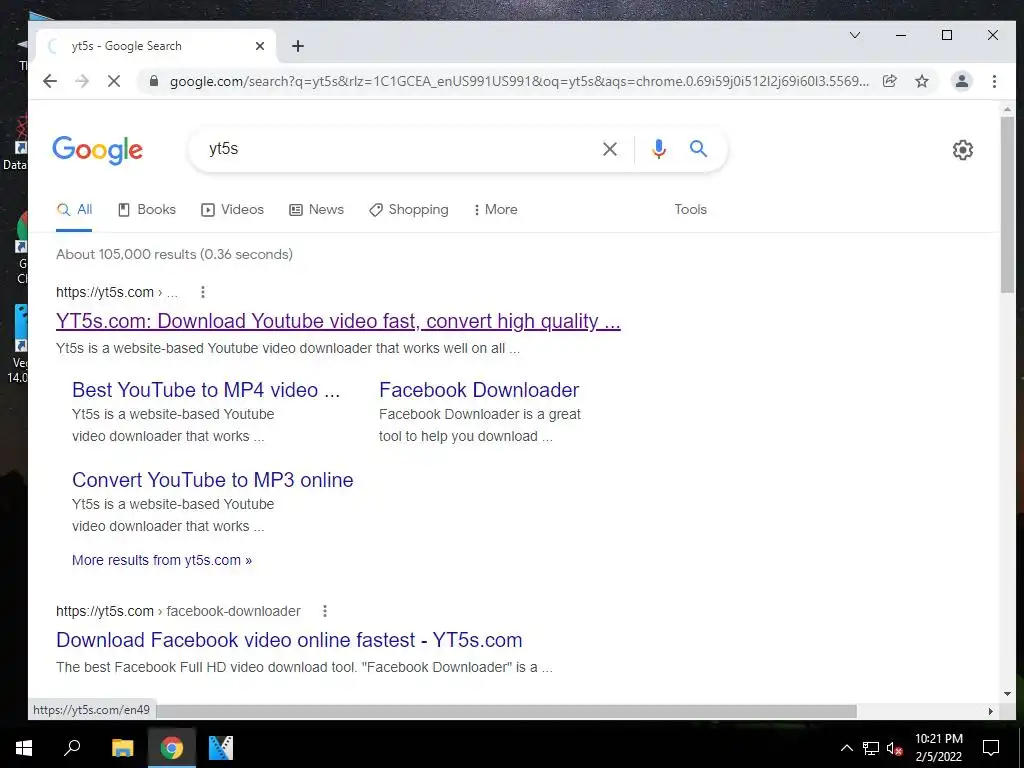This screenshot has width=1024, height=768.
Task: View site information lock icon
Action: tap(154, 81)
